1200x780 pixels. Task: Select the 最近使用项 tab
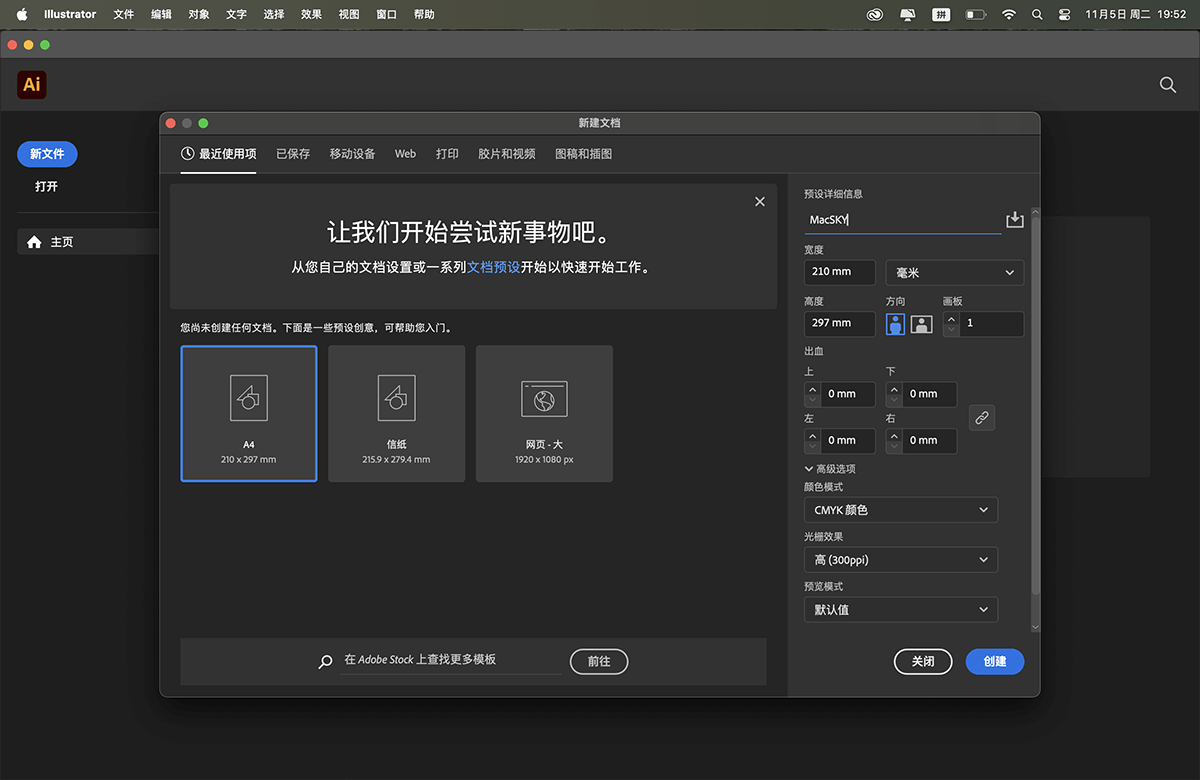(218, 154)
